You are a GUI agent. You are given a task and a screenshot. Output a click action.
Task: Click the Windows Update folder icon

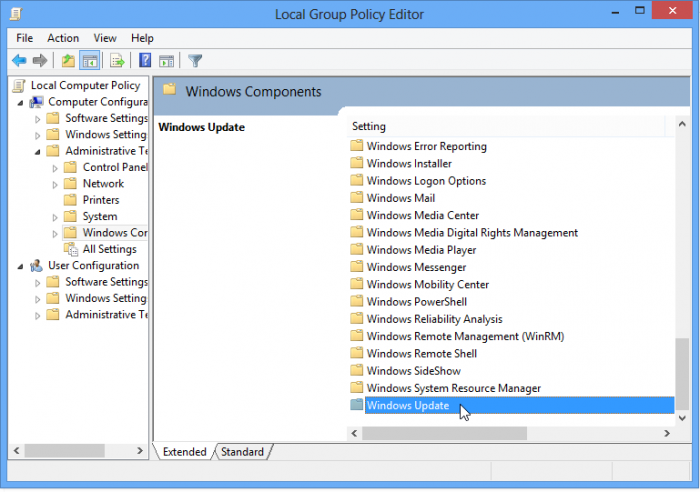point(356,404)
